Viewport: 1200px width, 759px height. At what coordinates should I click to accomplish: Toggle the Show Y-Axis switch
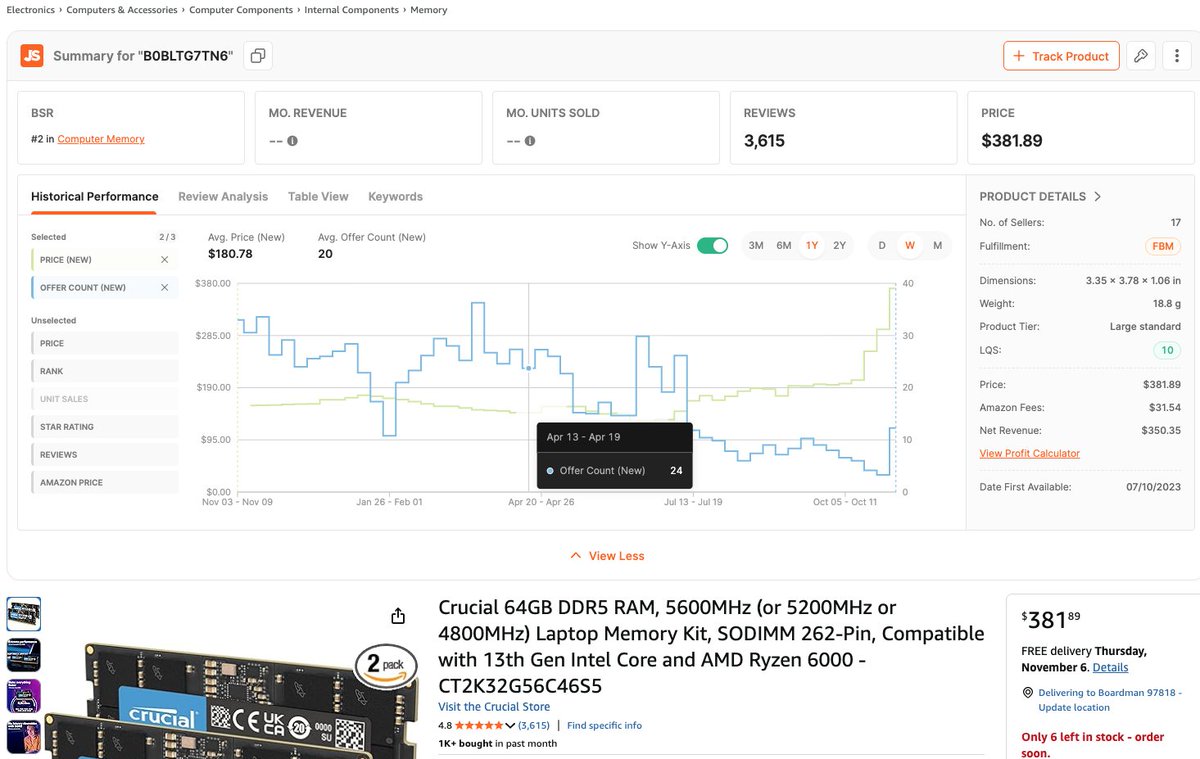[712, 246]
